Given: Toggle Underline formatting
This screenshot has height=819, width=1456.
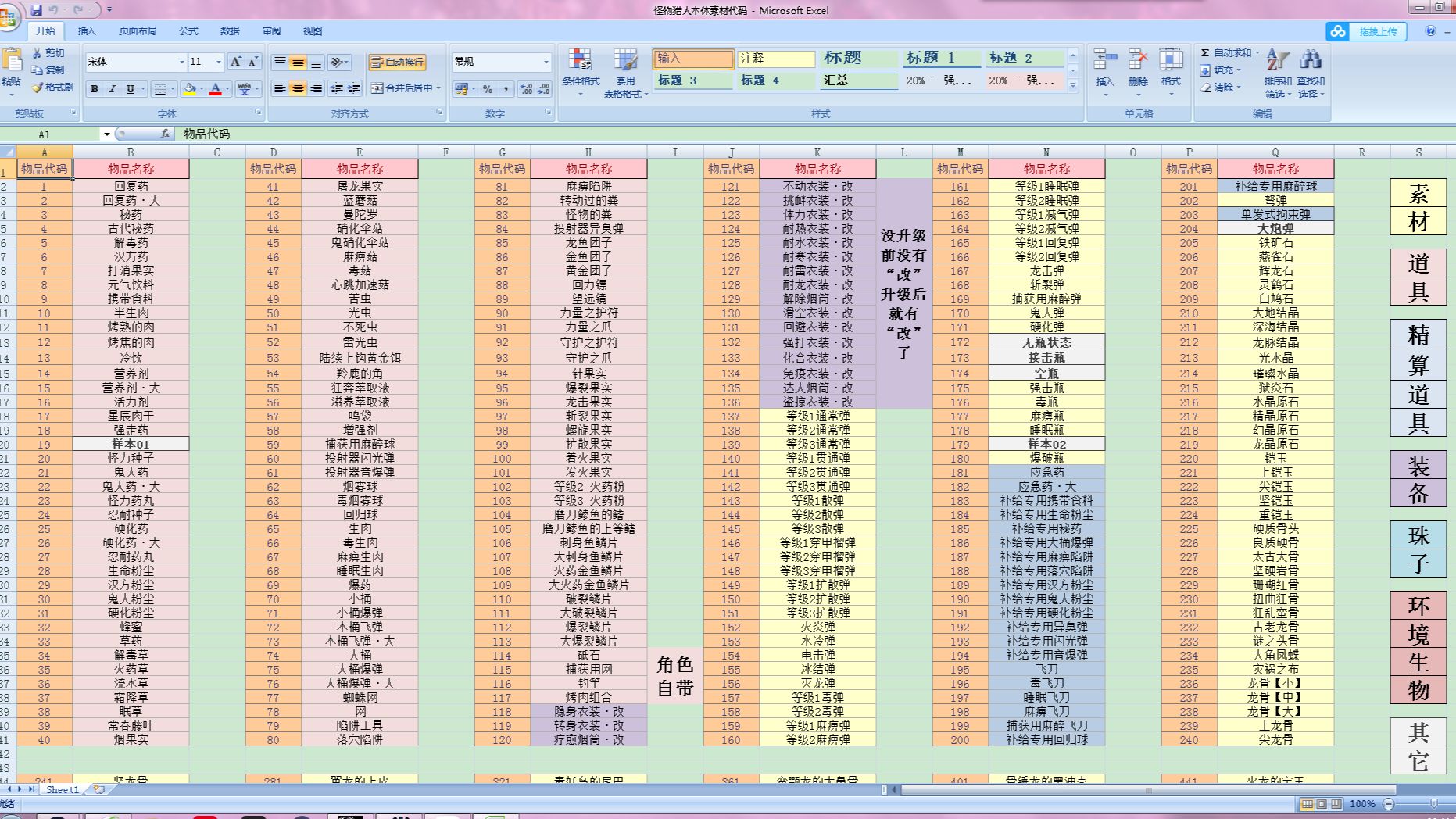Looking at the screenshot, I should pos(131,89).
